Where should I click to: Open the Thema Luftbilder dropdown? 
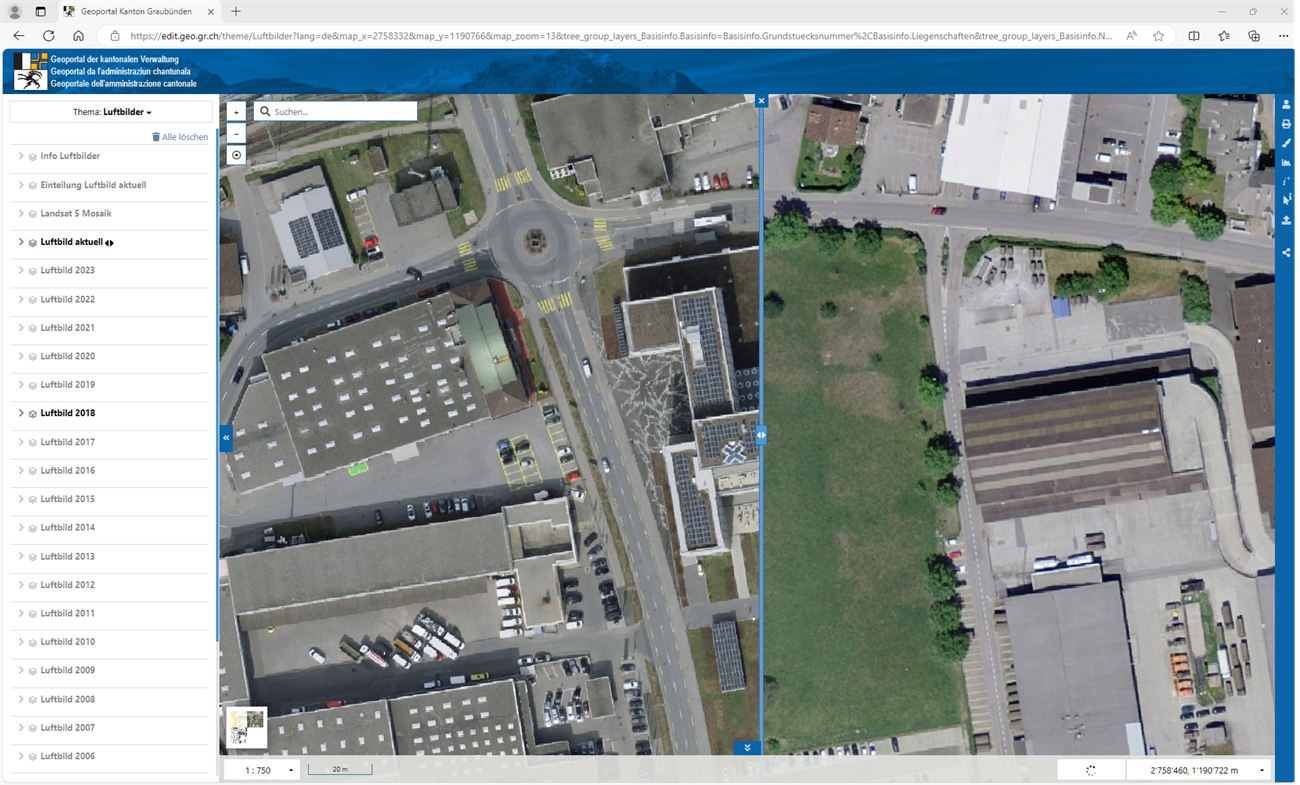coord(111,112)
